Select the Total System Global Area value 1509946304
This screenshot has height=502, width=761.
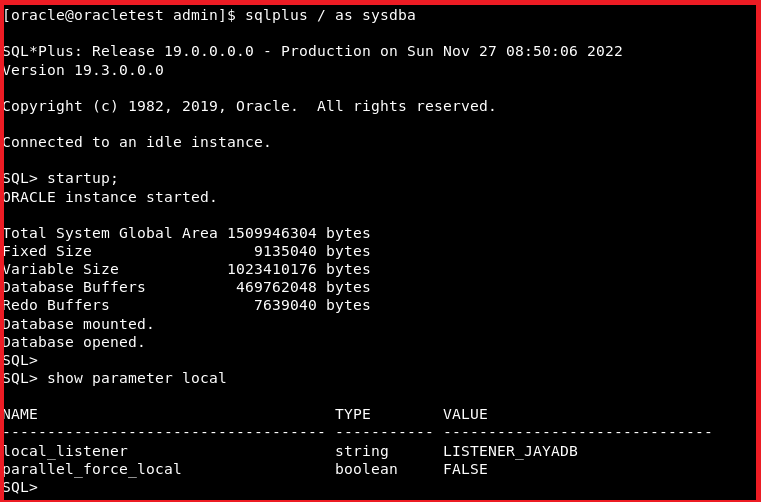[272, 233]
